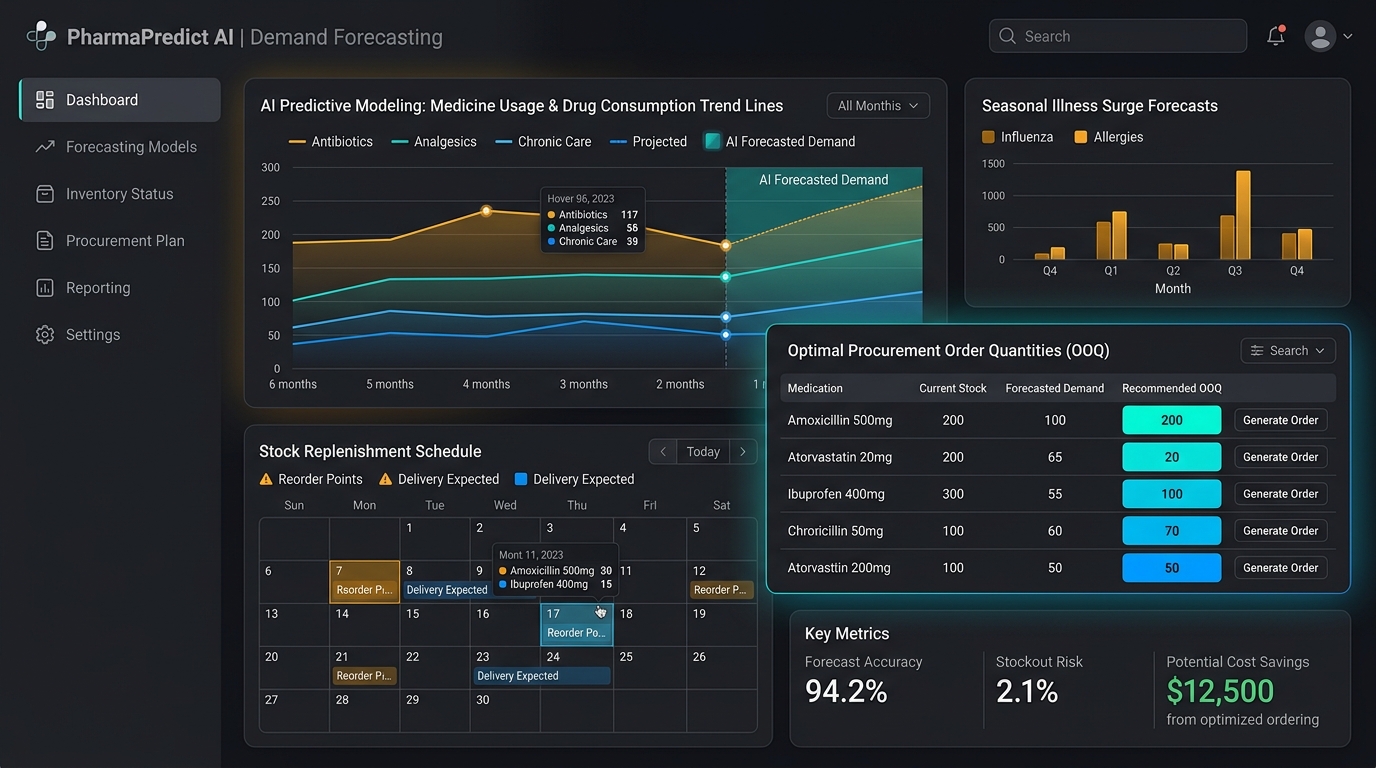Click the blue Delivery Expected legend square

(x=521, y=479)
